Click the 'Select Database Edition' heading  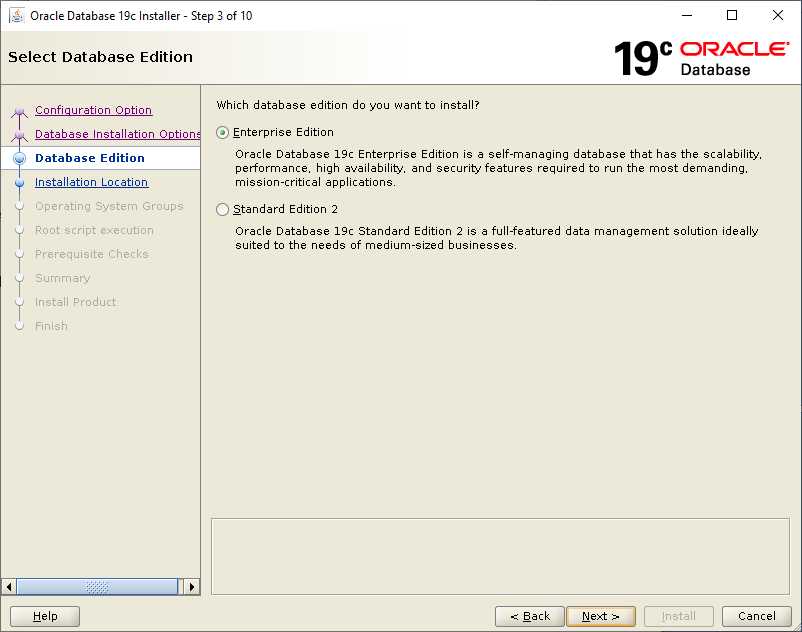[x=100, y=57]
